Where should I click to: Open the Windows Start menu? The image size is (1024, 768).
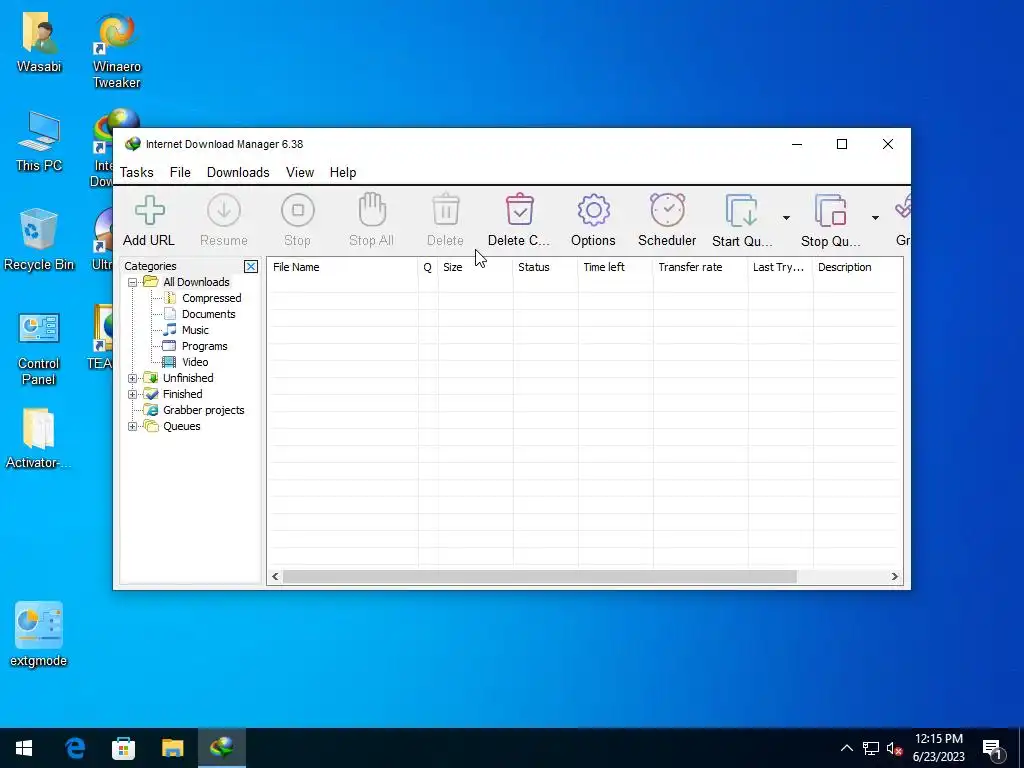[24, 748]
